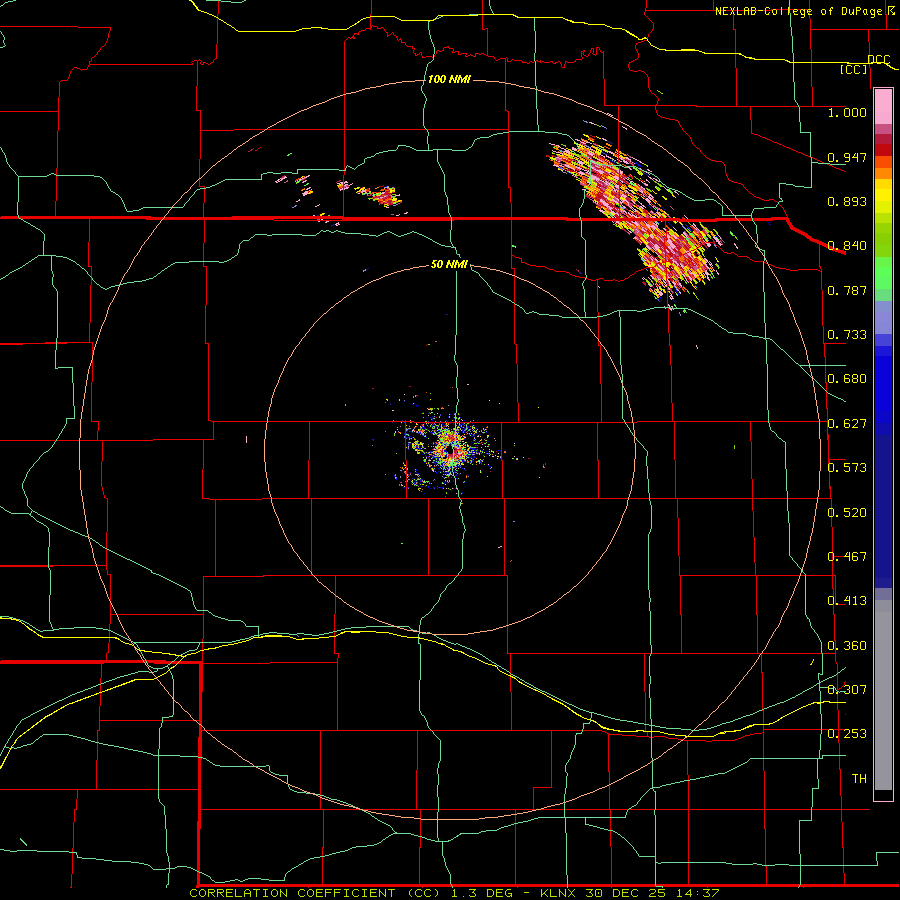Select the 0.680 scale value
The image size is (900, 900).
[x=847, y=379]
